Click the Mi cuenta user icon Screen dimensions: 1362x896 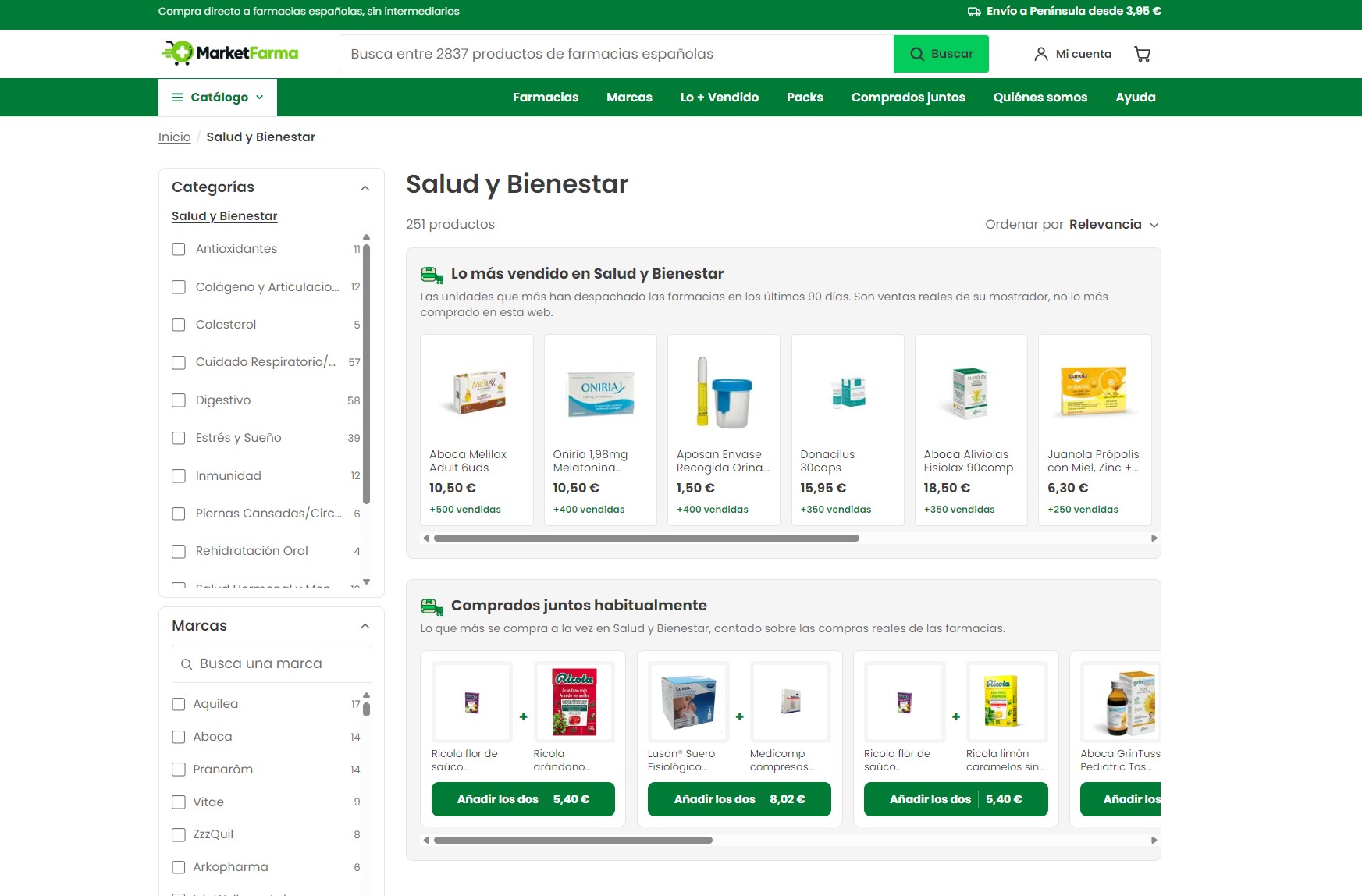[x=1040, y=54]
